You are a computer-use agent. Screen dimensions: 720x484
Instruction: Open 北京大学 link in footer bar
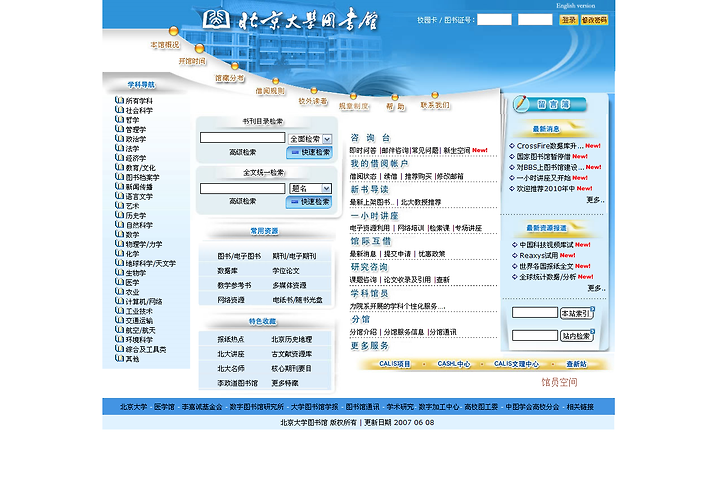pos(134,407)
